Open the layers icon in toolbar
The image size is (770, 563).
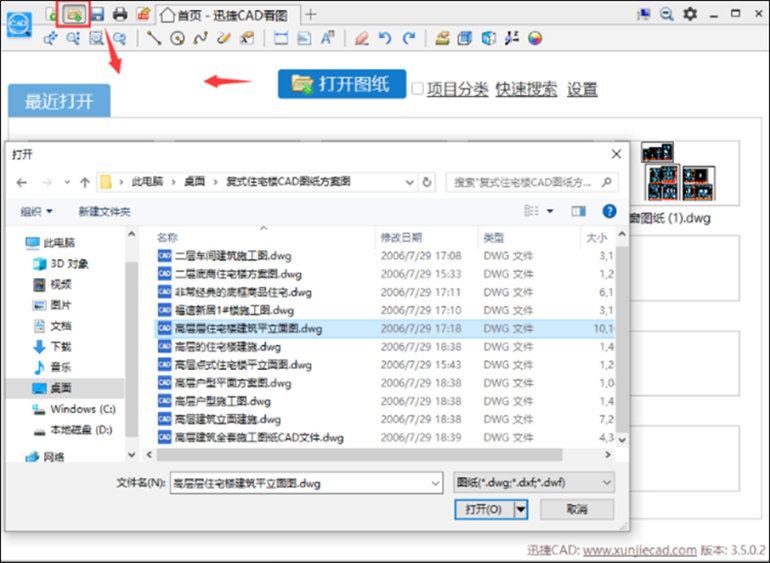[442, 38]
